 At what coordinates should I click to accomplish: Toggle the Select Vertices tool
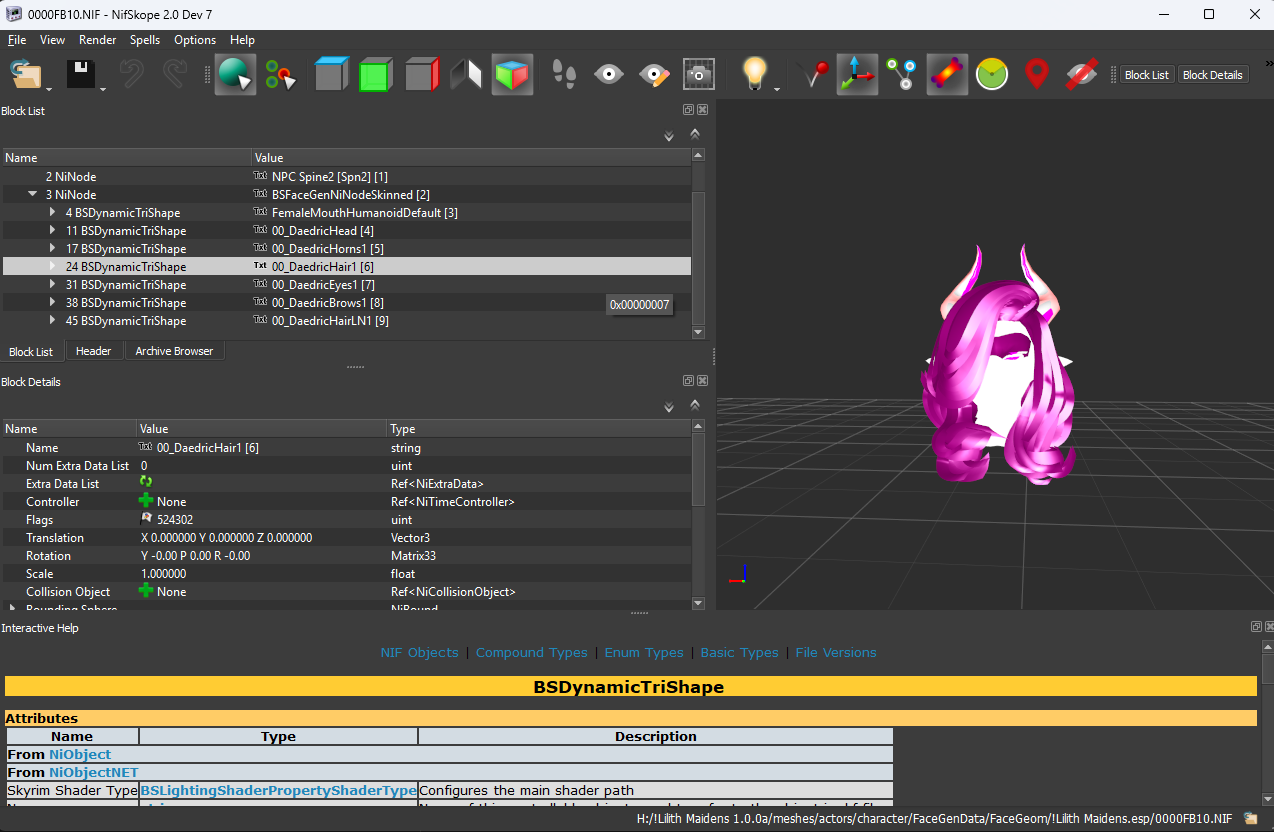[x=281, y=74]
